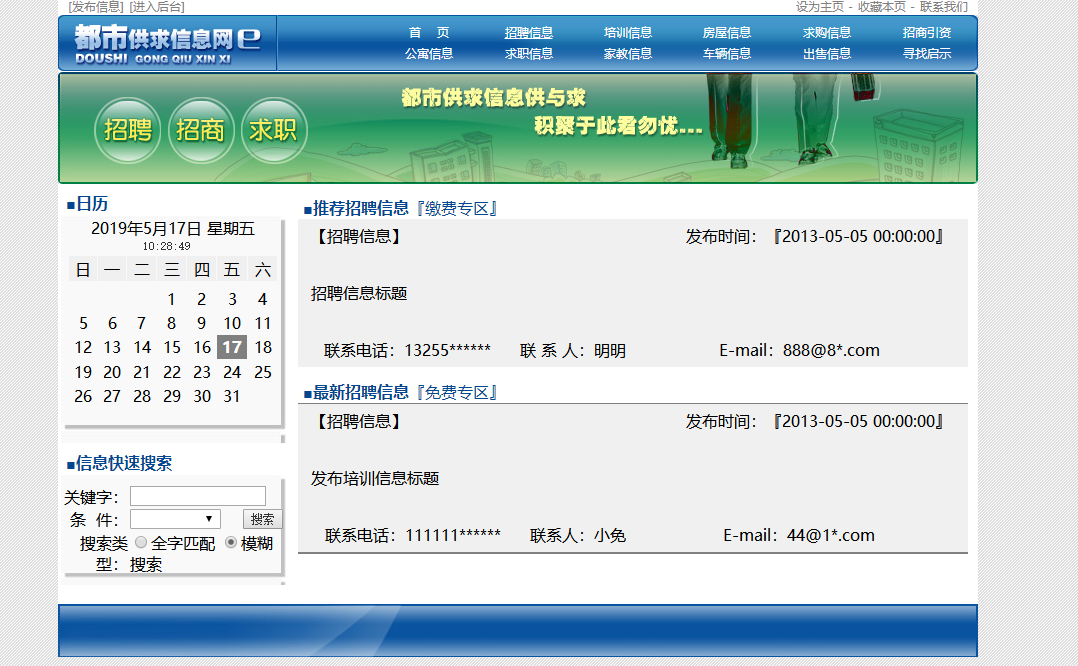The image size is (1078, 666).
Task: Click the 发布信息 link at top
Action: pos(96,7)
